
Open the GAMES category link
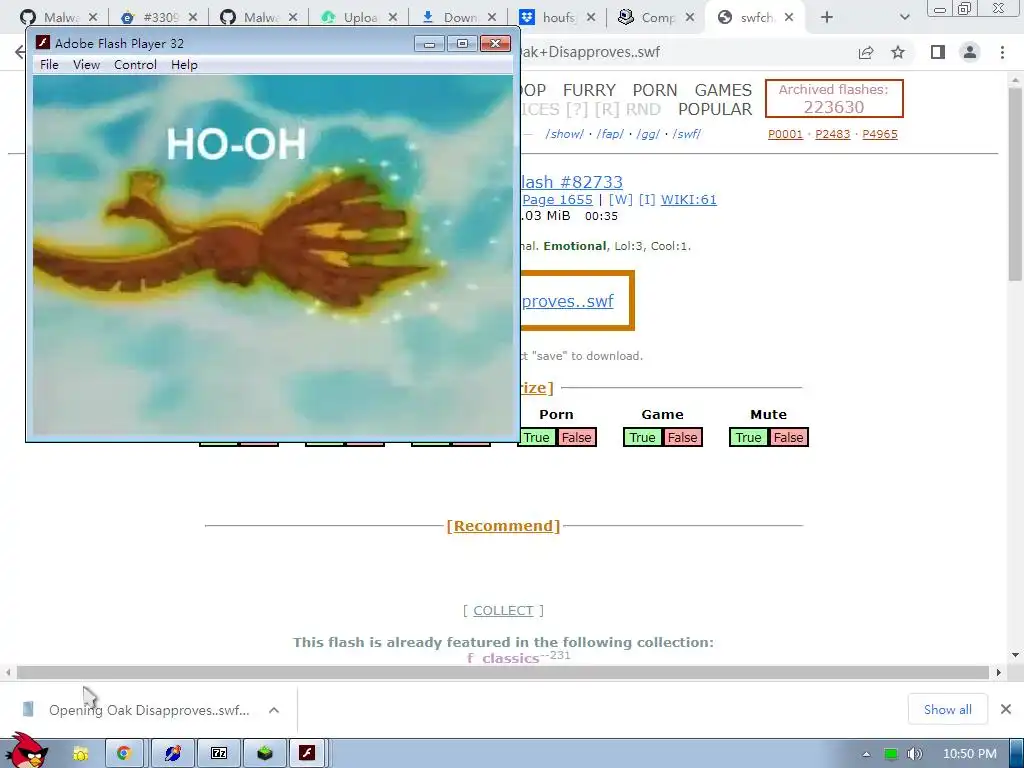pos(723,90)
